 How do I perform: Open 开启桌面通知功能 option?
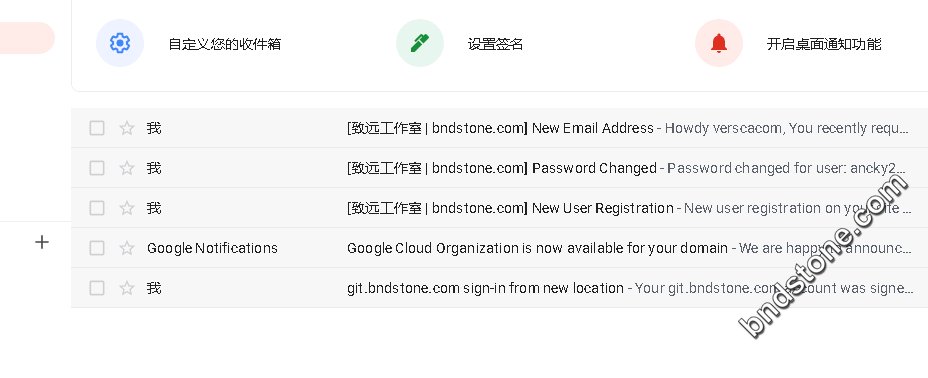(x=824, y=44)
